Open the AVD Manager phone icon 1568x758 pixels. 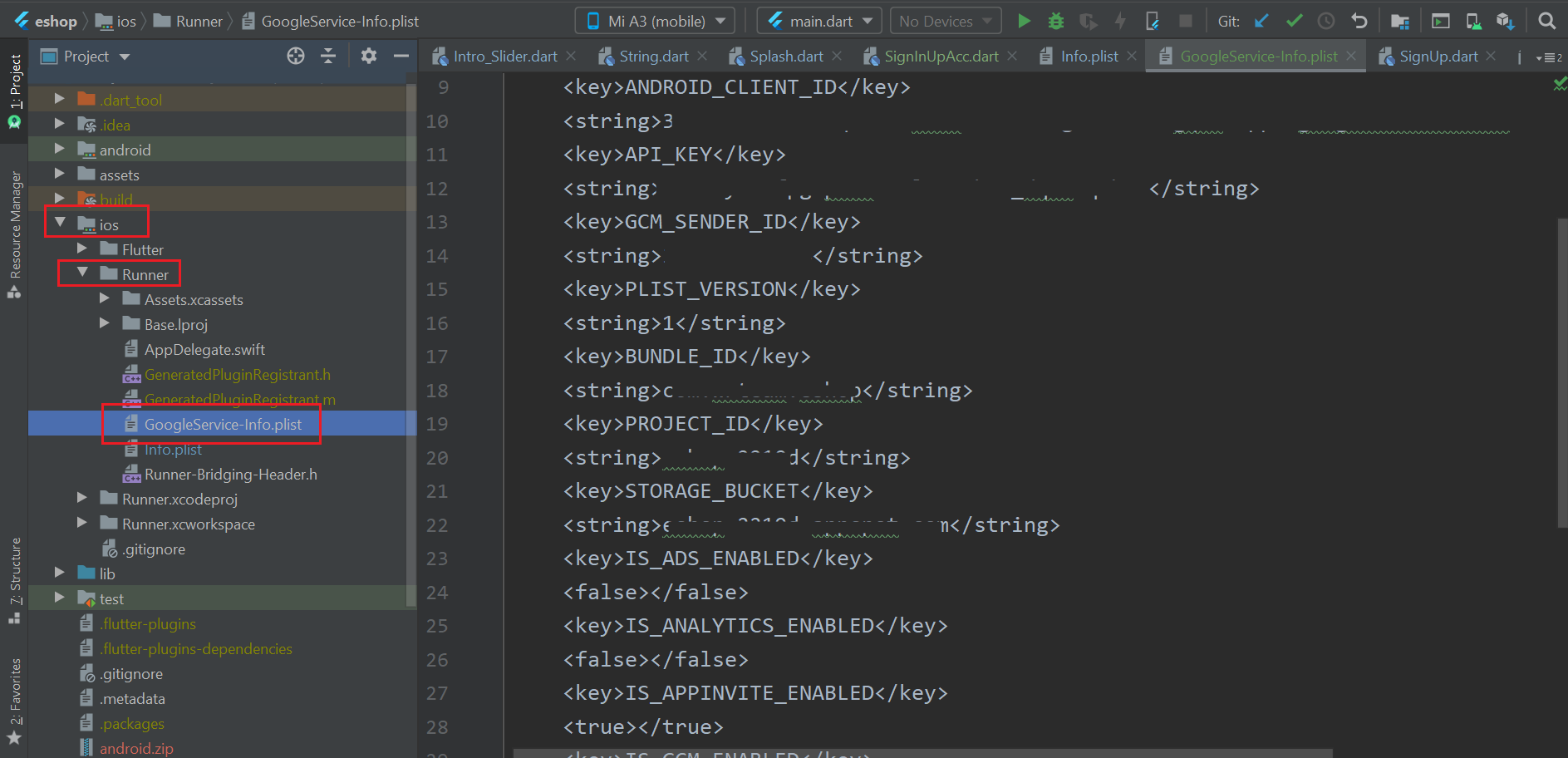coord(1473,21)
